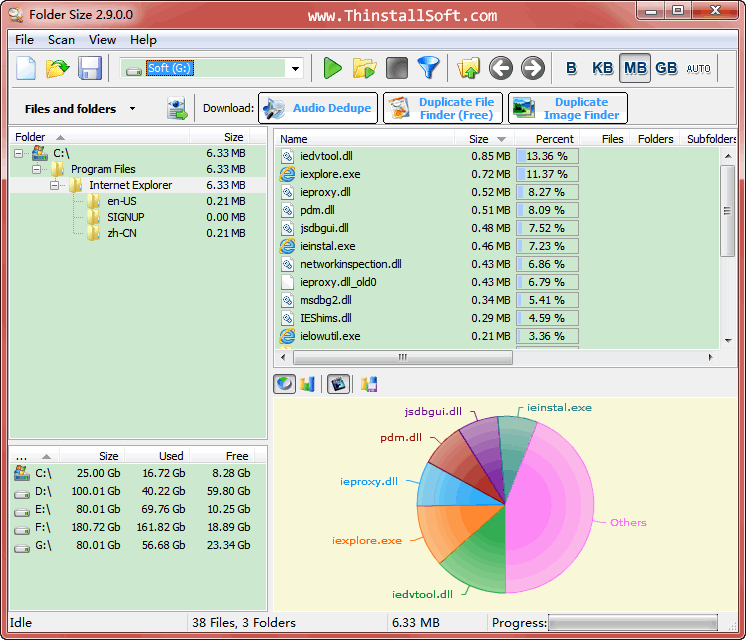Click the scan folder icon with green arrow

click(x=364, y=68)
